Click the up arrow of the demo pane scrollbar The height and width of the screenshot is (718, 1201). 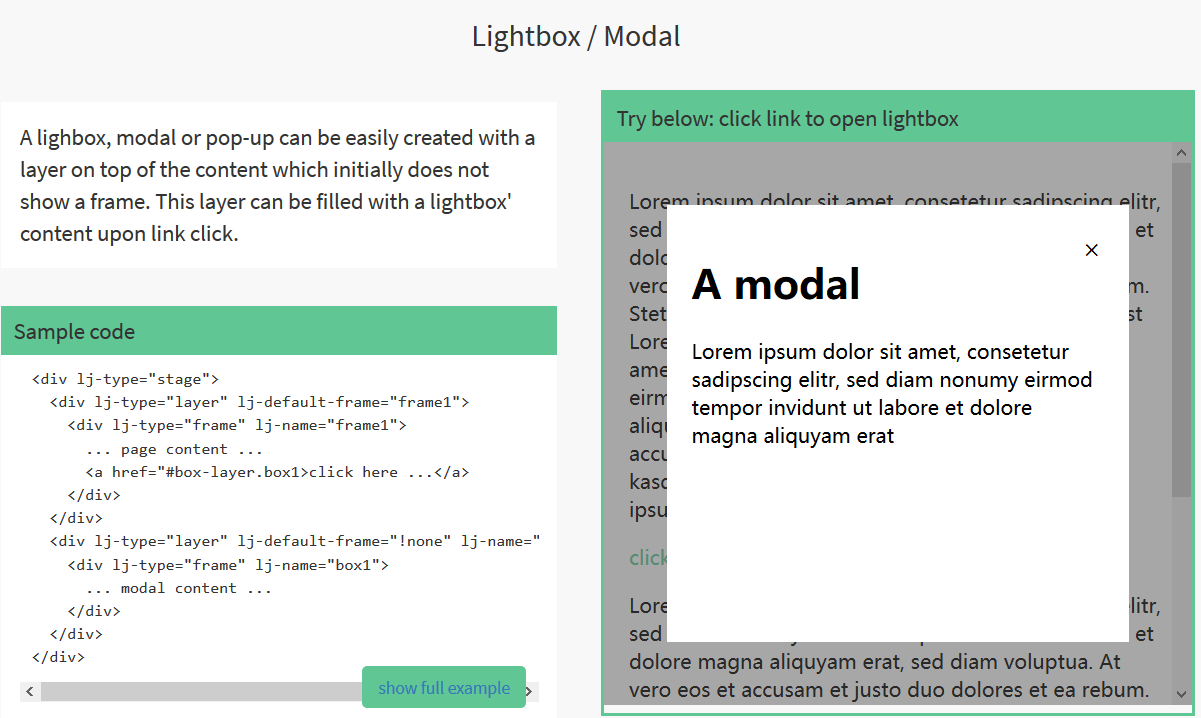point(1181,153)
